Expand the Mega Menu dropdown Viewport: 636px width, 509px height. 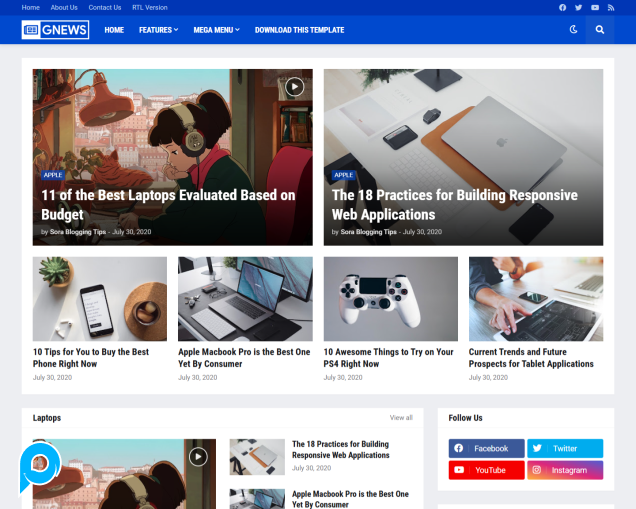[216, 30]
